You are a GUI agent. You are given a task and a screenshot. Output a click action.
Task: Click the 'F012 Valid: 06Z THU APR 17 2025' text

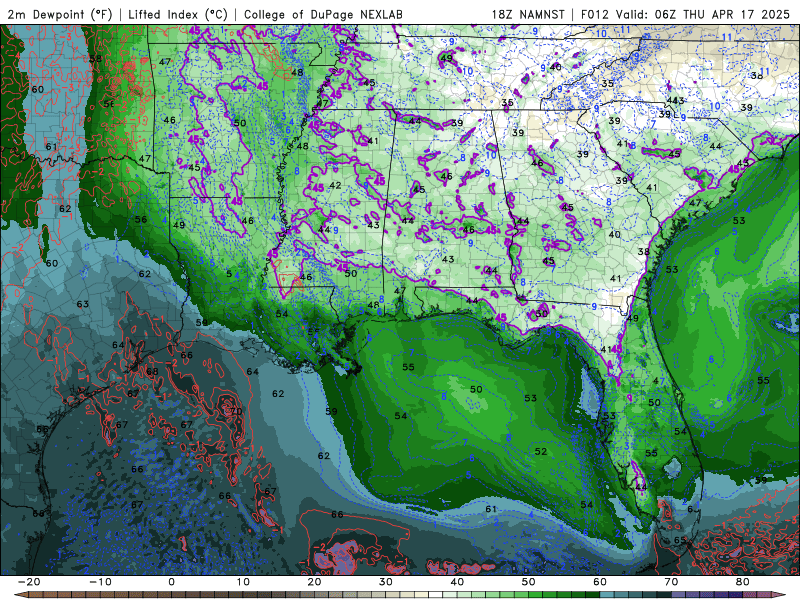[x=685, y=14]
